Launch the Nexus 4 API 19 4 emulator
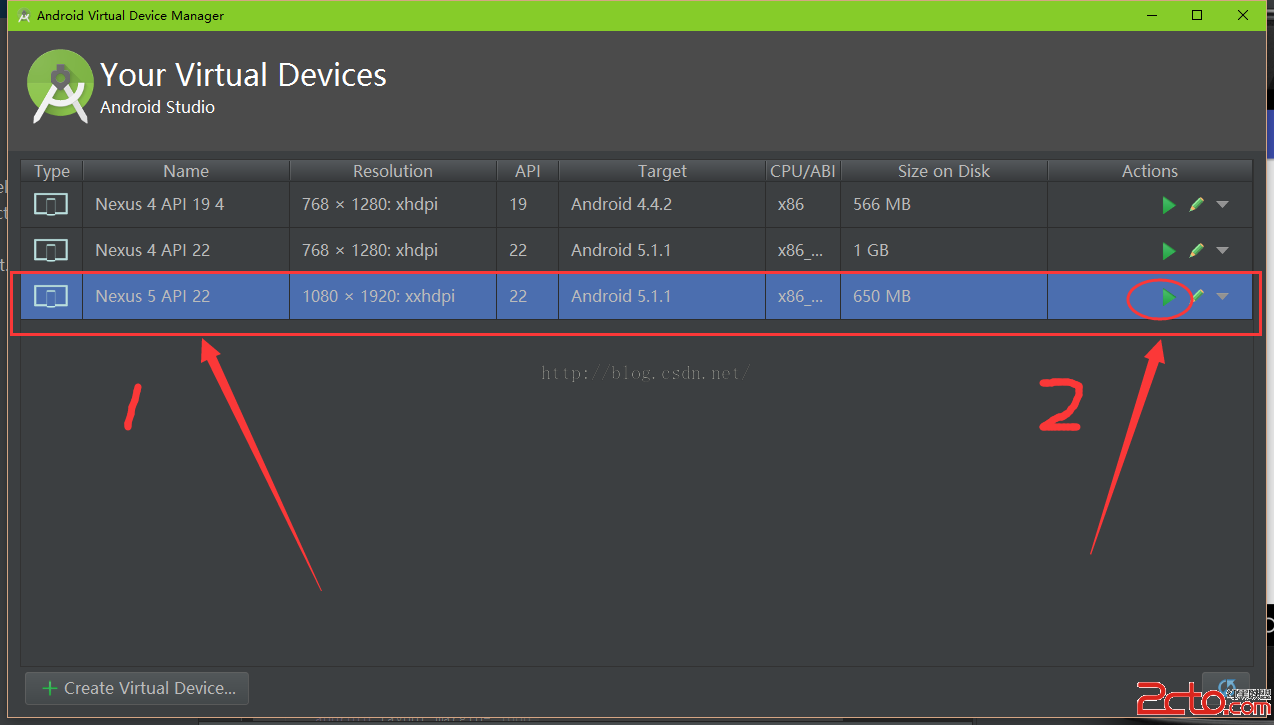Image resolution: width=1274 pixels, height=725 pixels. point(1168,205)
